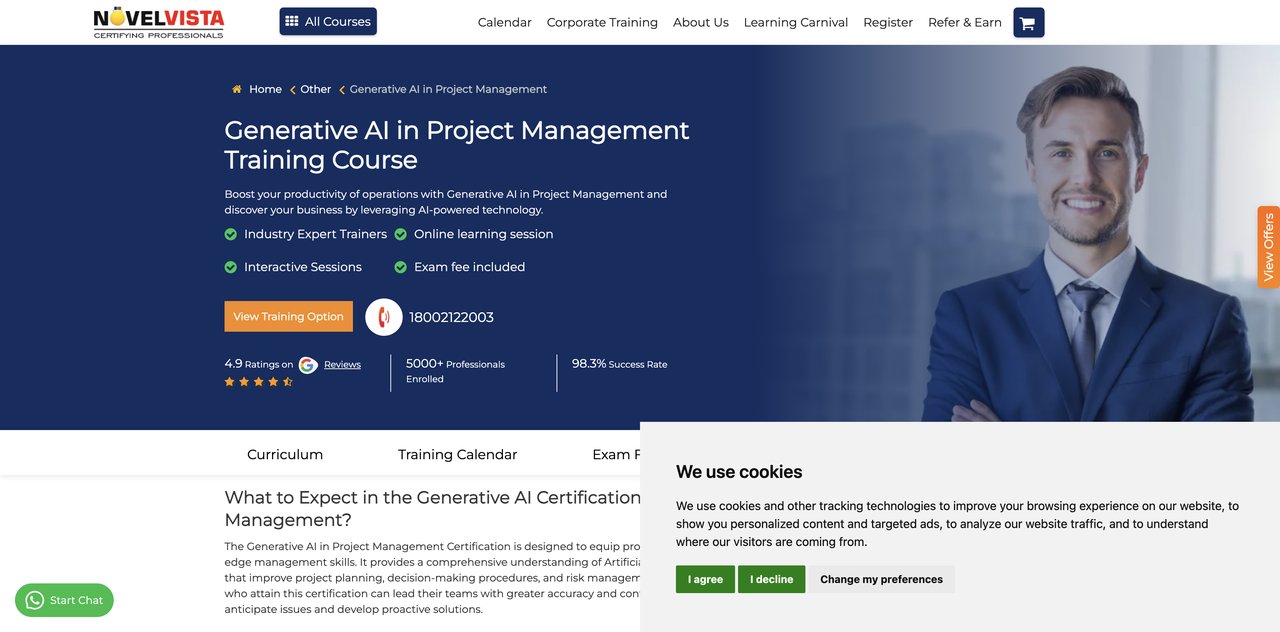Click the green check next to Industry Expert Trainers

coord(231,234)
